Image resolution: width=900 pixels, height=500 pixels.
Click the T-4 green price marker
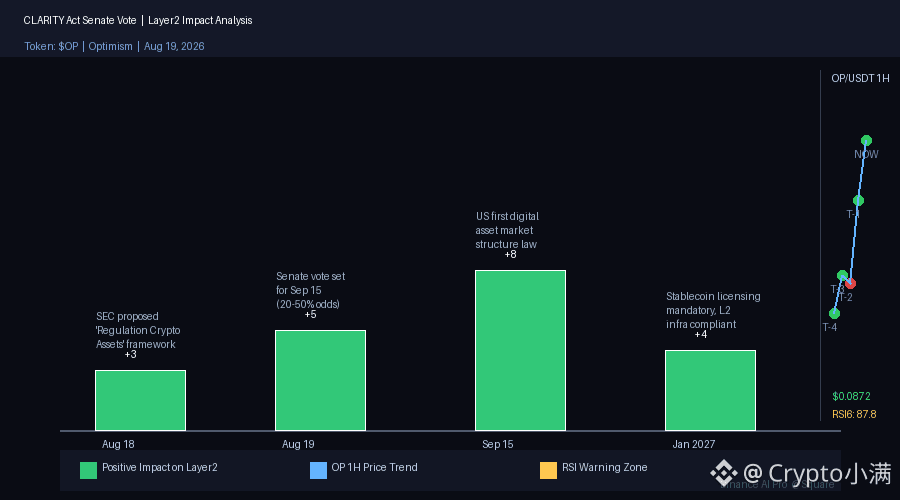click(x=834, y=313)
